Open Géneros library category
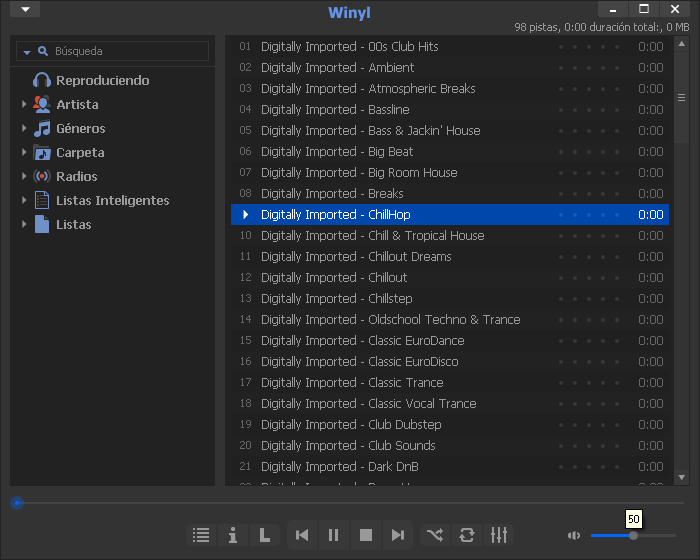 [81, 129]
